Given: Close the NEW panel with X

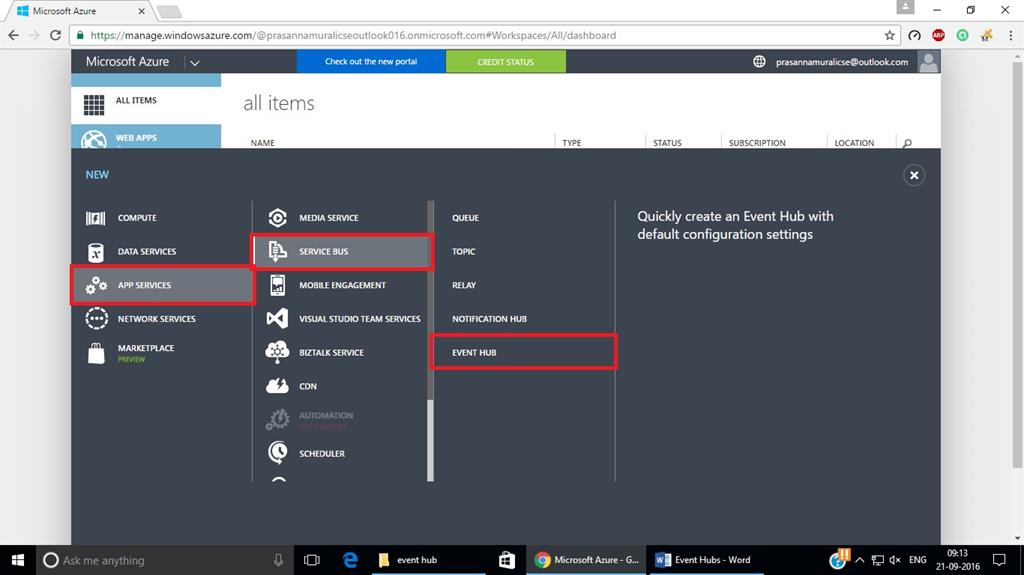Looking at the screenshot, I should pos(914,175).
